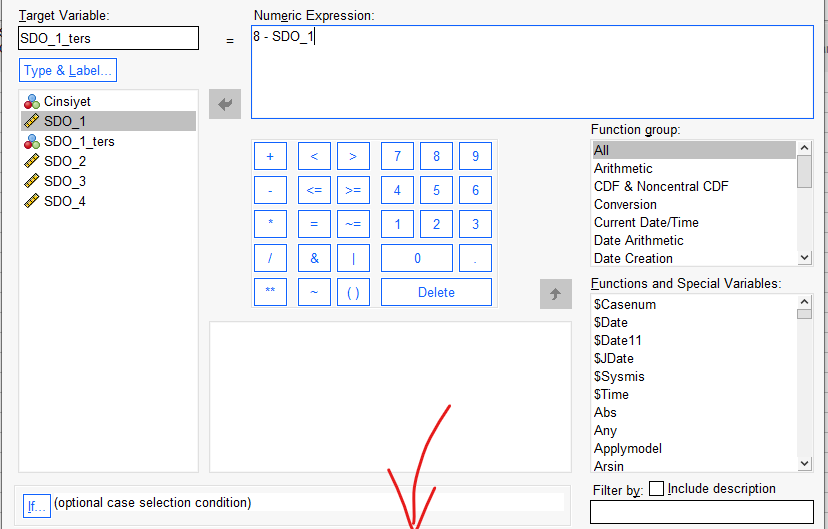The height and width of the screenshot is (529, 828).
Task: Click Functions list scrollbar down arrow
Action: pyautogui.click(x=804, y=464)
